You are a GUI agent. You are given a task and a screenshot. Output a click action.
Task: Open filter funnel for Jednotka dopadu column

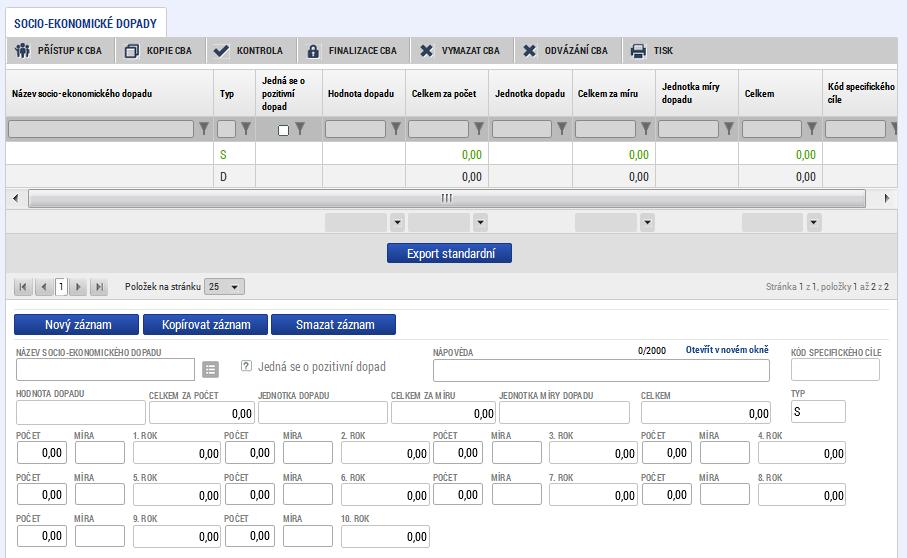pyautogui.click(x=562, y=128)
